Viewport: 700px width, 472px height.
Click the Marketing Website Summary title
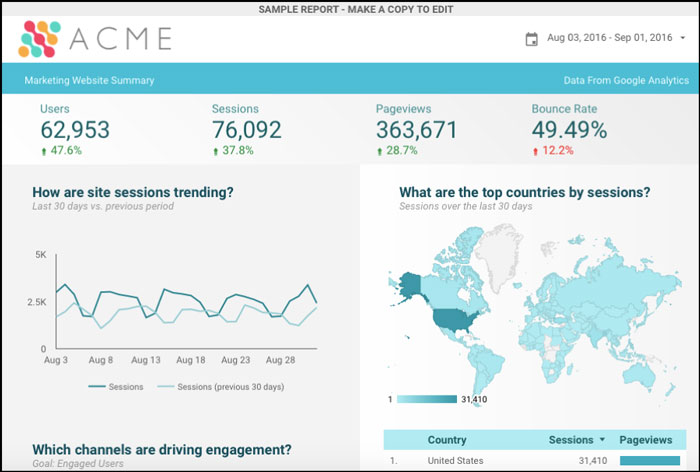[x=89, y=80]
